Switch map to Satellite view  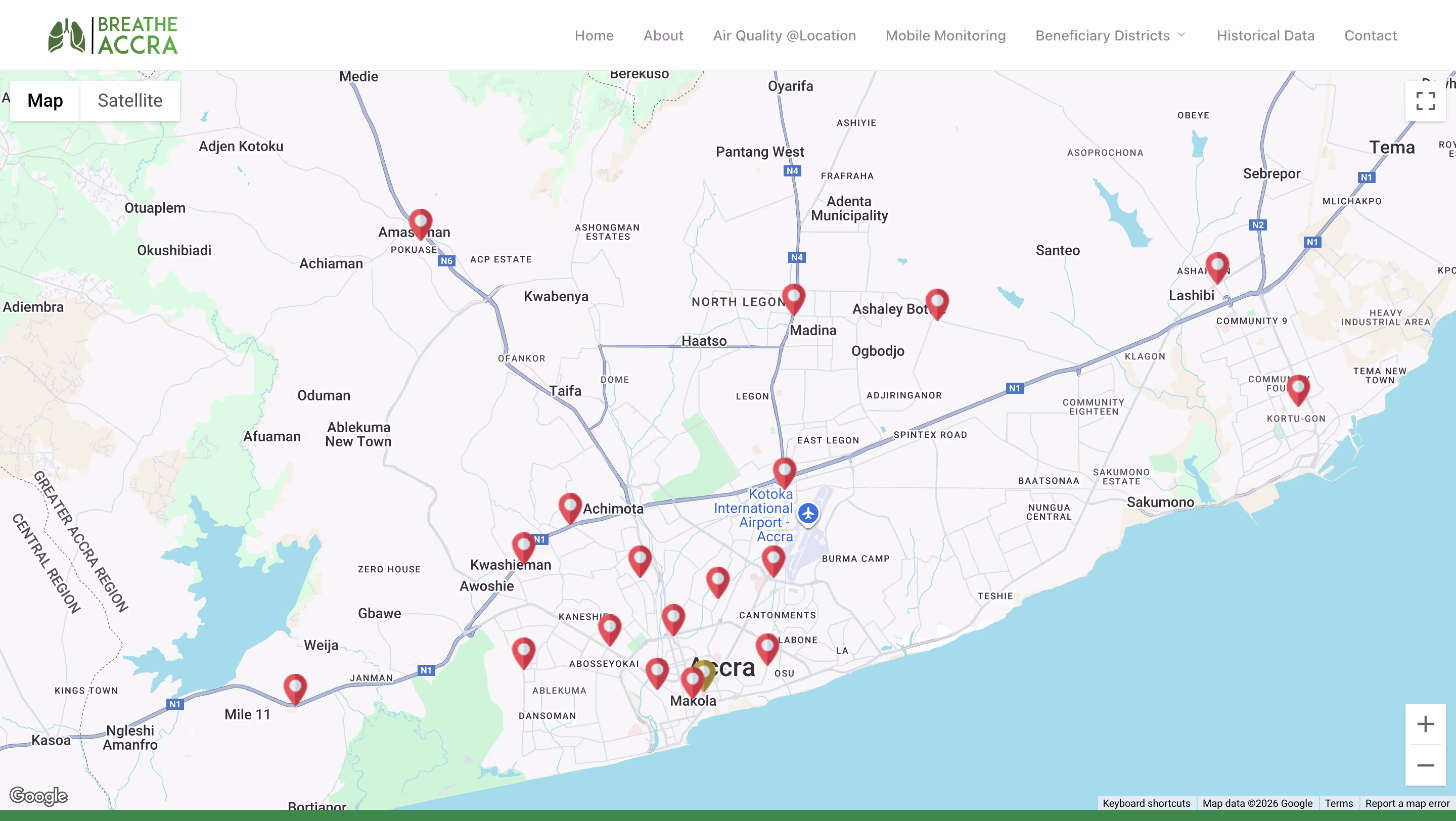[130, 101]
